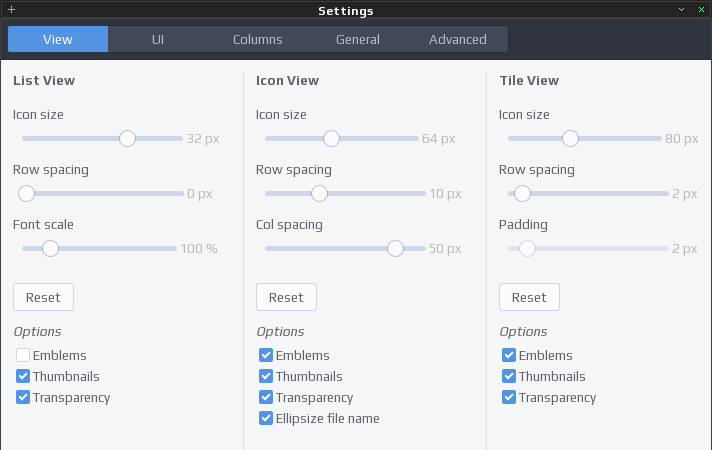Toggle Thumbnails in Tile View

509,376
